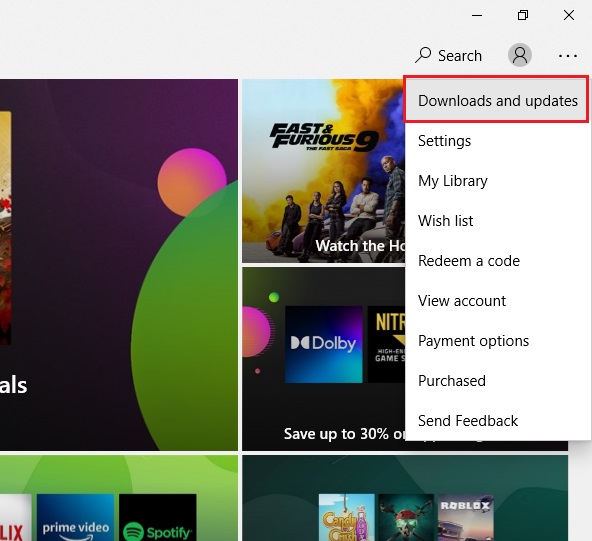Open the Spotify app tile
The image size is (592, 541).
coord(158,517)
